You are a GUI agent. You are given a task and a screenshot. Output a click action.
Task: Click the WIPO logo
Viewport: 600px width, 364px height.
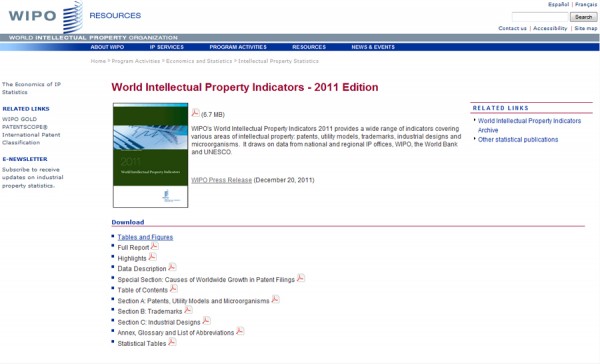pyautogui.click(x=46, y=16)
